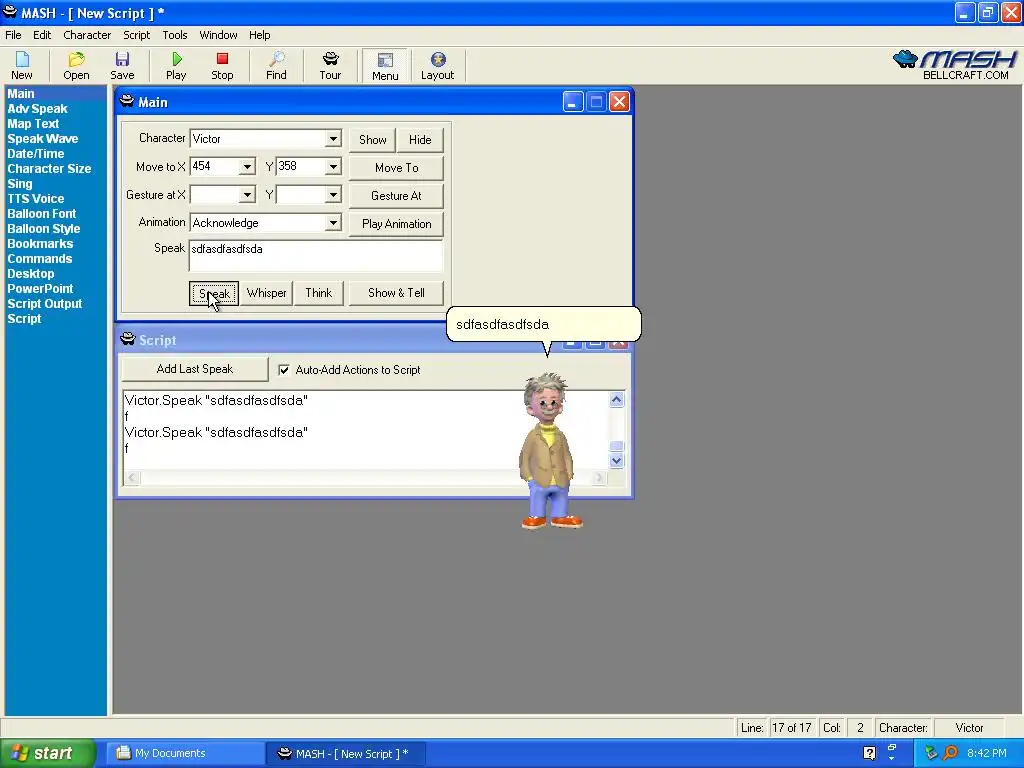
Task: Halt playback with the red Stop icon
Action: (x=222, y=66)
